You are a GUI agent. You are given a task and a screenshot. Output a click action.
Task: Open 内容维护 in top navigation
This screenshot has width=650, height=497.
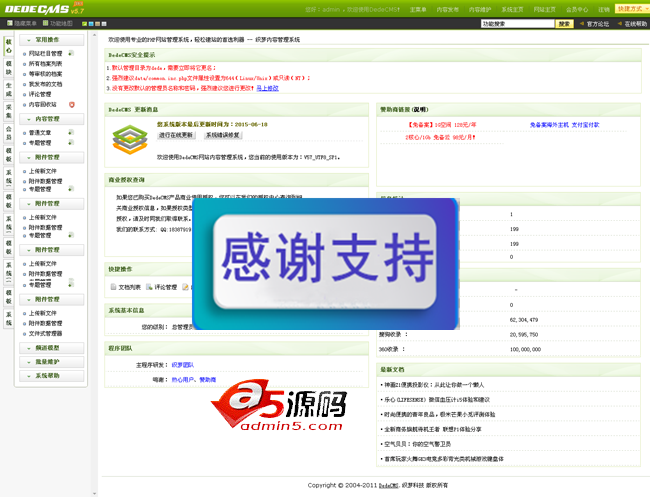point(480,9)
